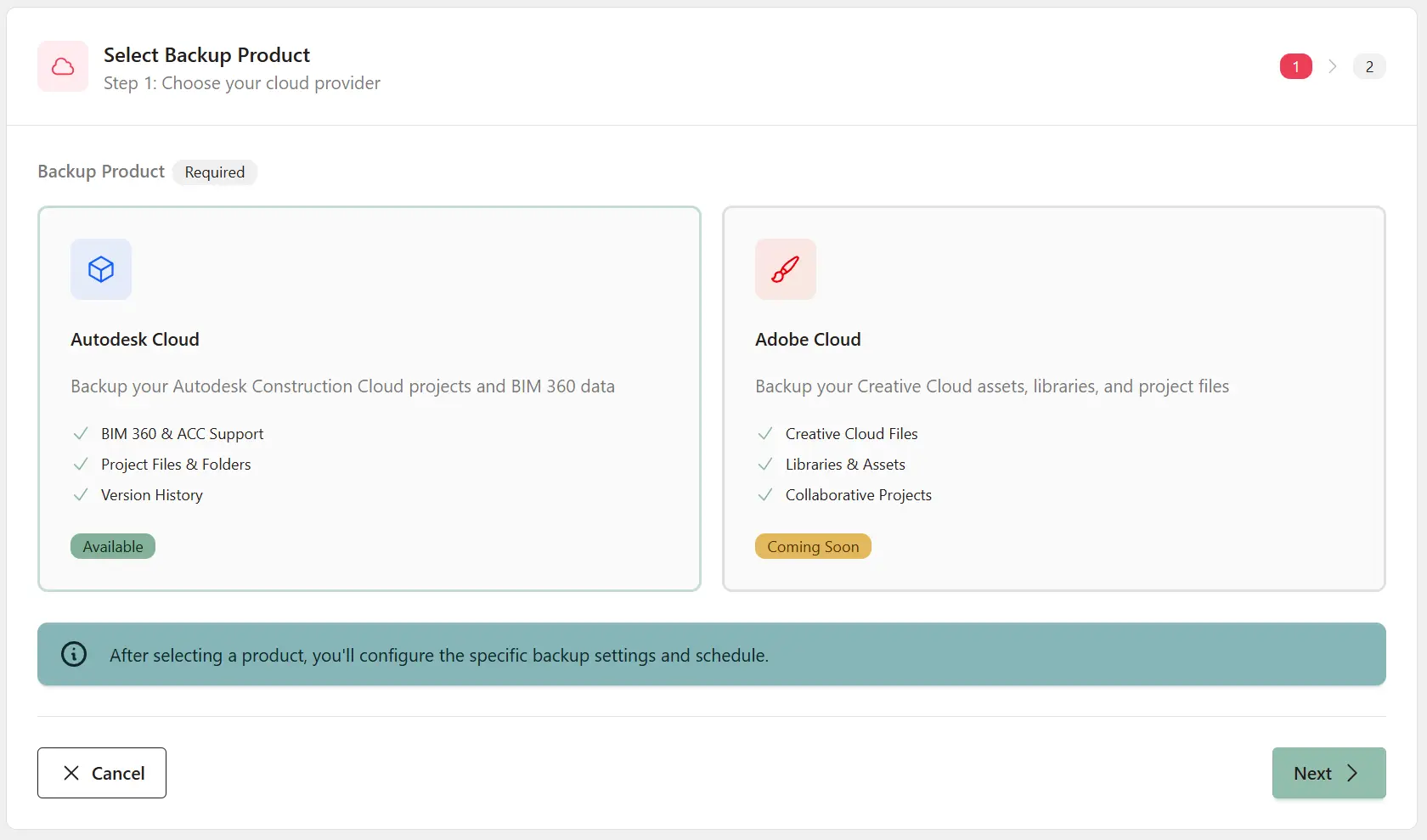Click the cloud icon beside Select Backup Product

coord(63,66)
